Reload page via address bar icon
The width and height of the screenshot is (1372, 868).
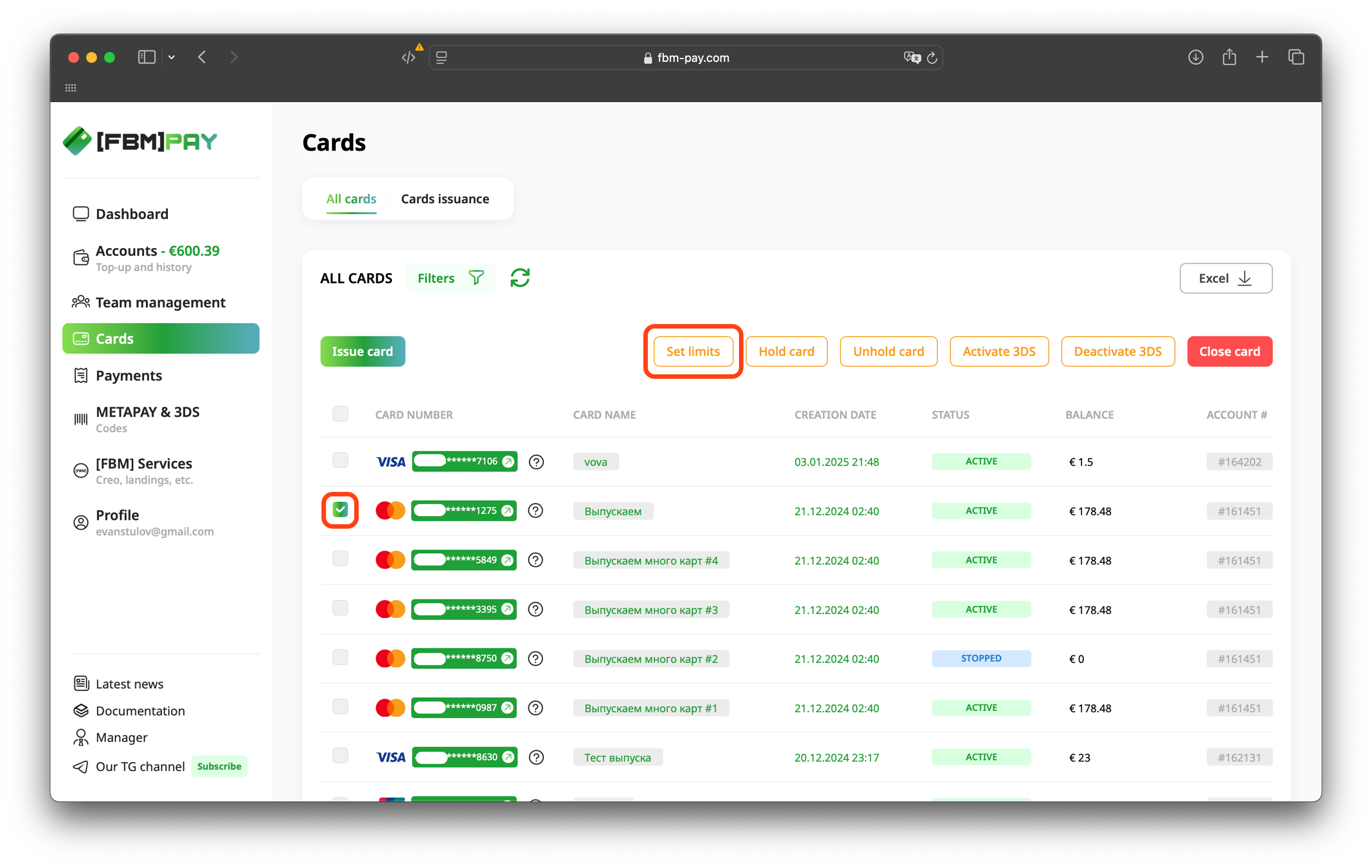tap(933, 58)
